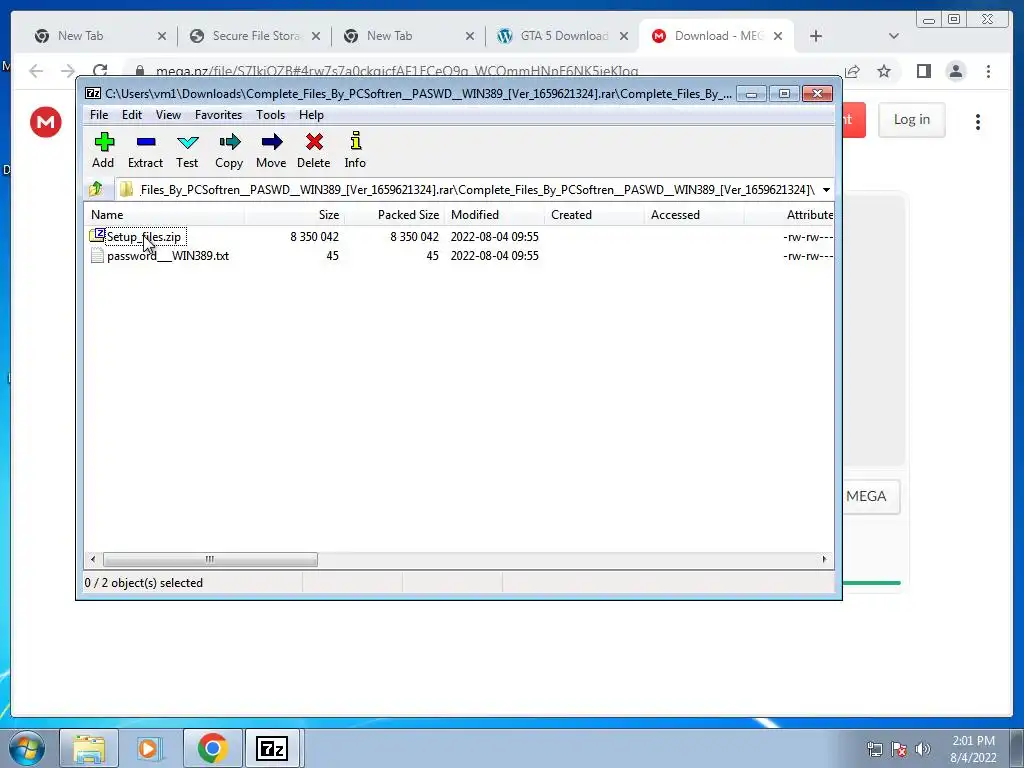This screenshot has width=1024, height=768.
Task: Open Chrome three-dot menu
Action: pyautogui.click(x=988, y=71)
